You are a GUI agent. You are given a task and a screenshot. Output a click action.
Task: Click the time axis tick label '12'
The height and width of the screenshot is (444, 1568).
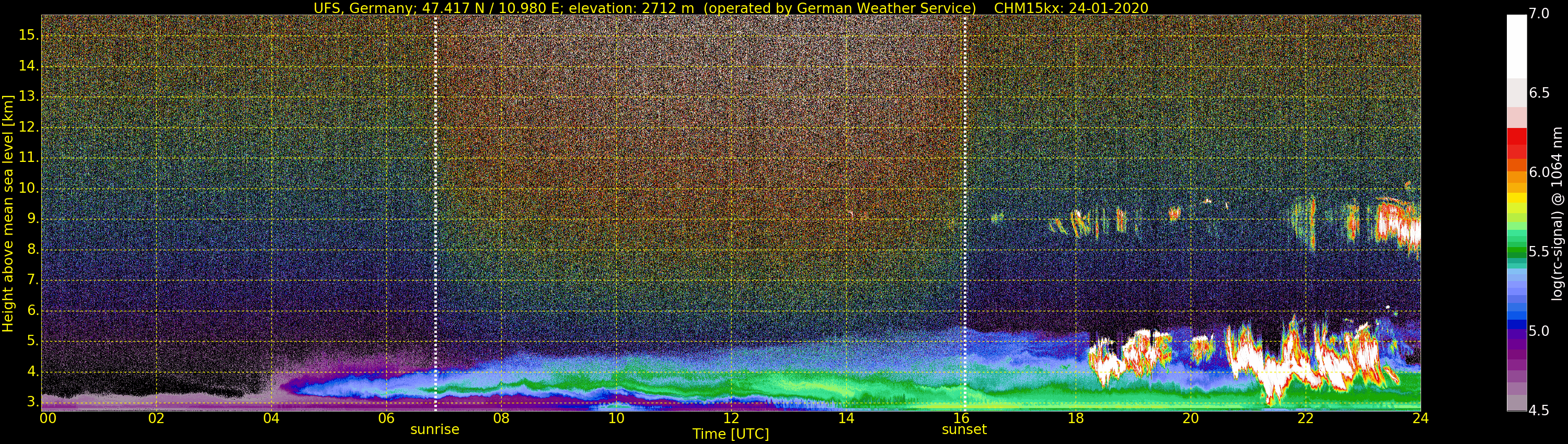(731, 418)
